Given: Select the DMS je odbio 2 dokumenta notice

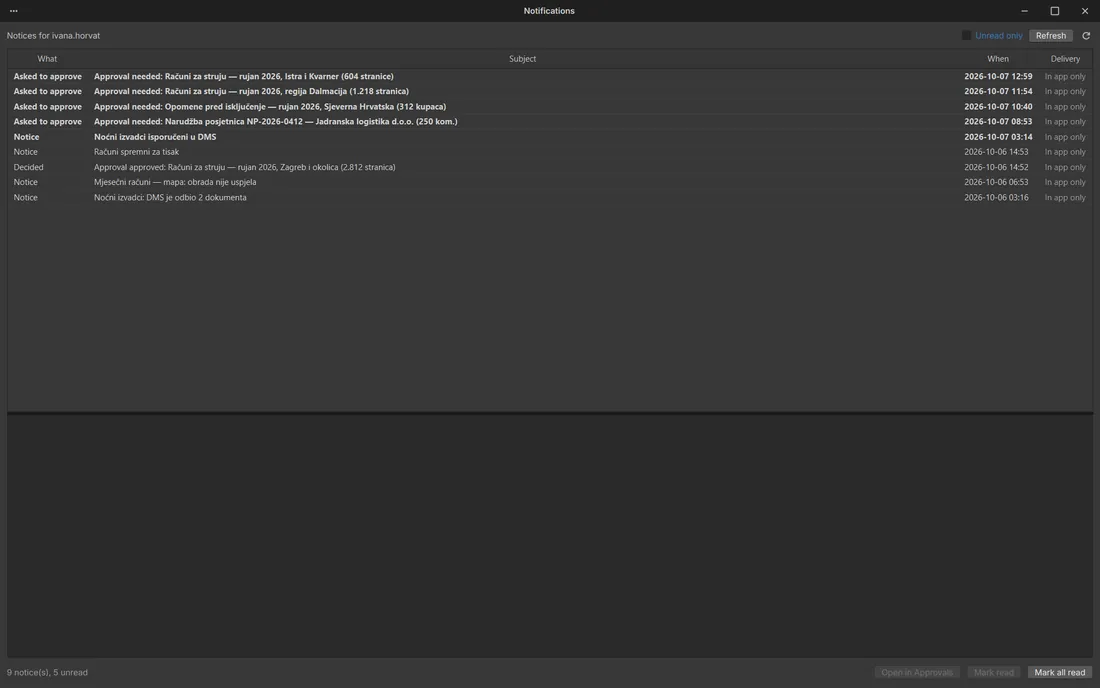Looking at the screenshot, I should [x=549, y=197].
